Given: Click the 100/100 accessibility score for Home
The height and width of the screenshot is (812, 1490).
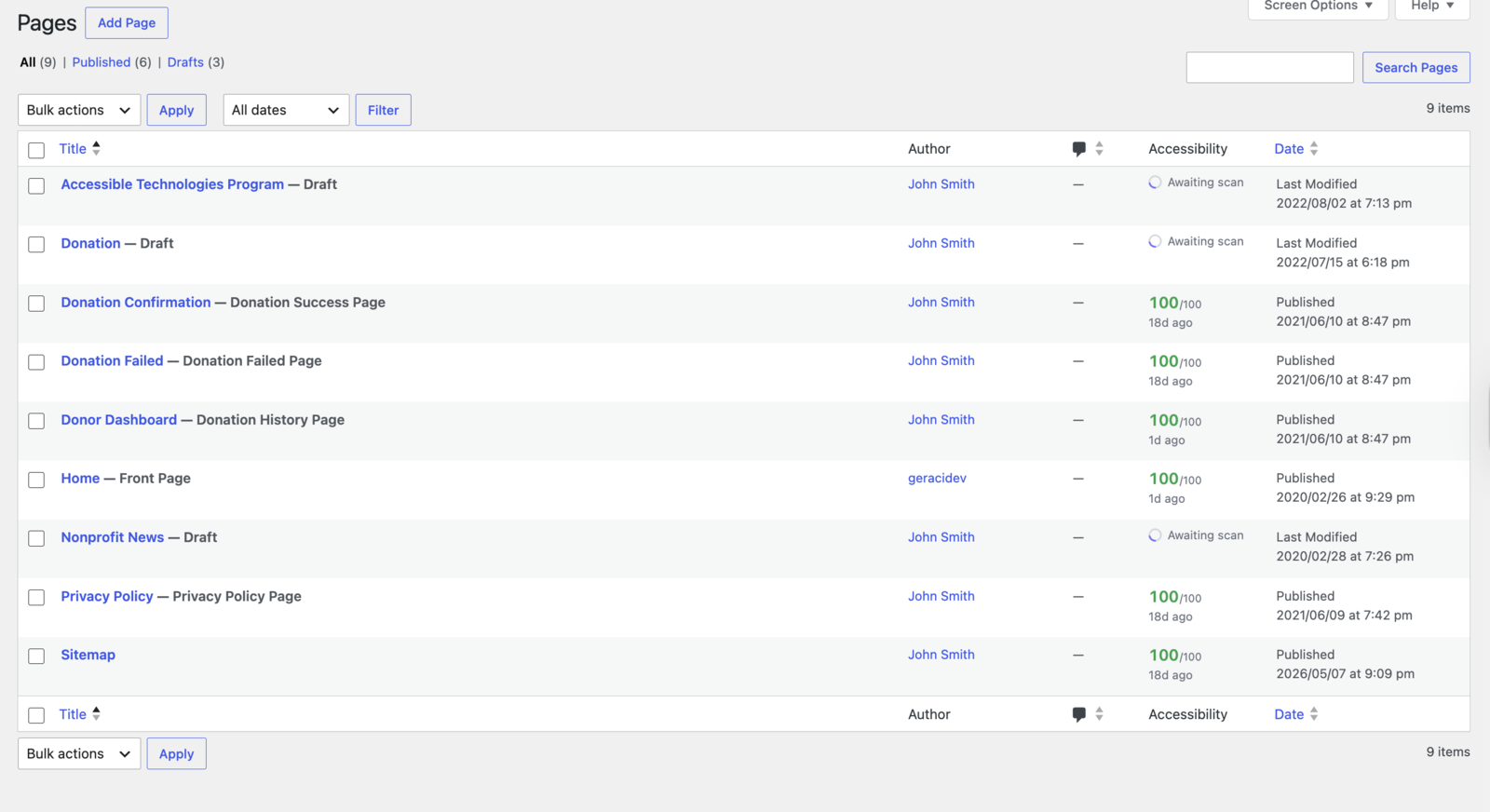Looking at the screenshot, I should click(1174, 479).
